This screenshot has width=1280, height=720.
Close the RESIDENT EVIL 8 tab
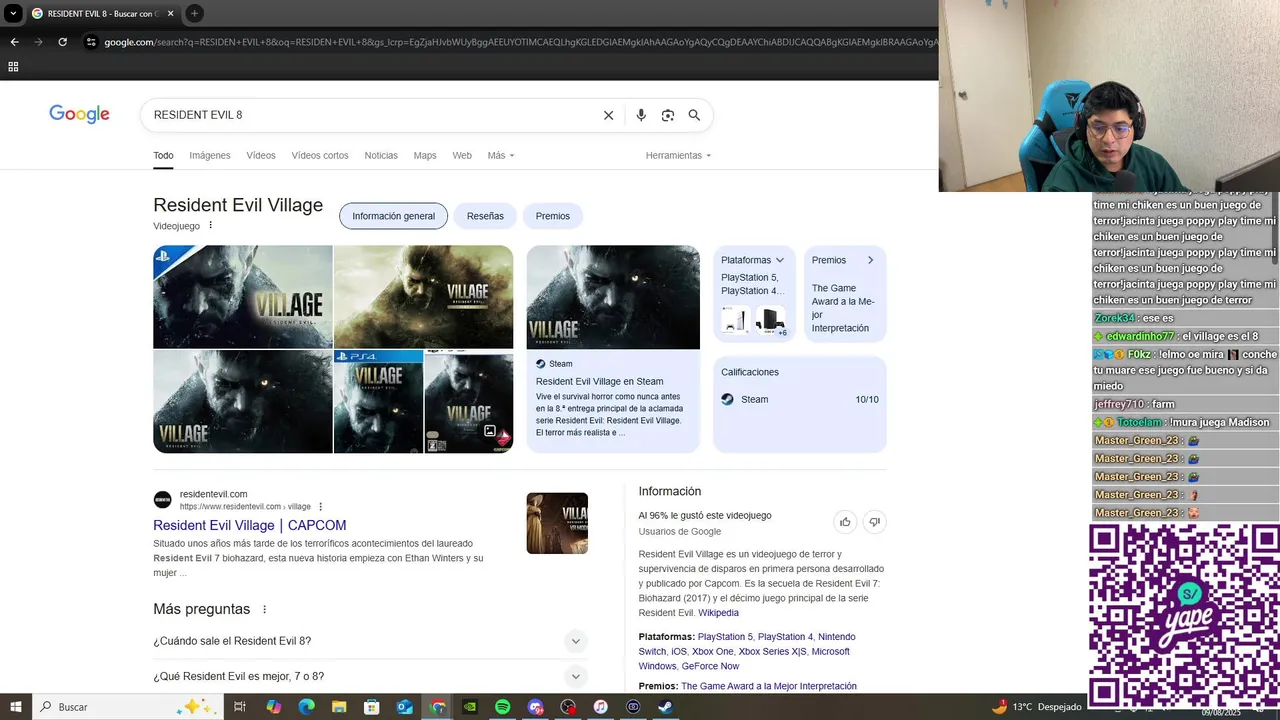171,13
